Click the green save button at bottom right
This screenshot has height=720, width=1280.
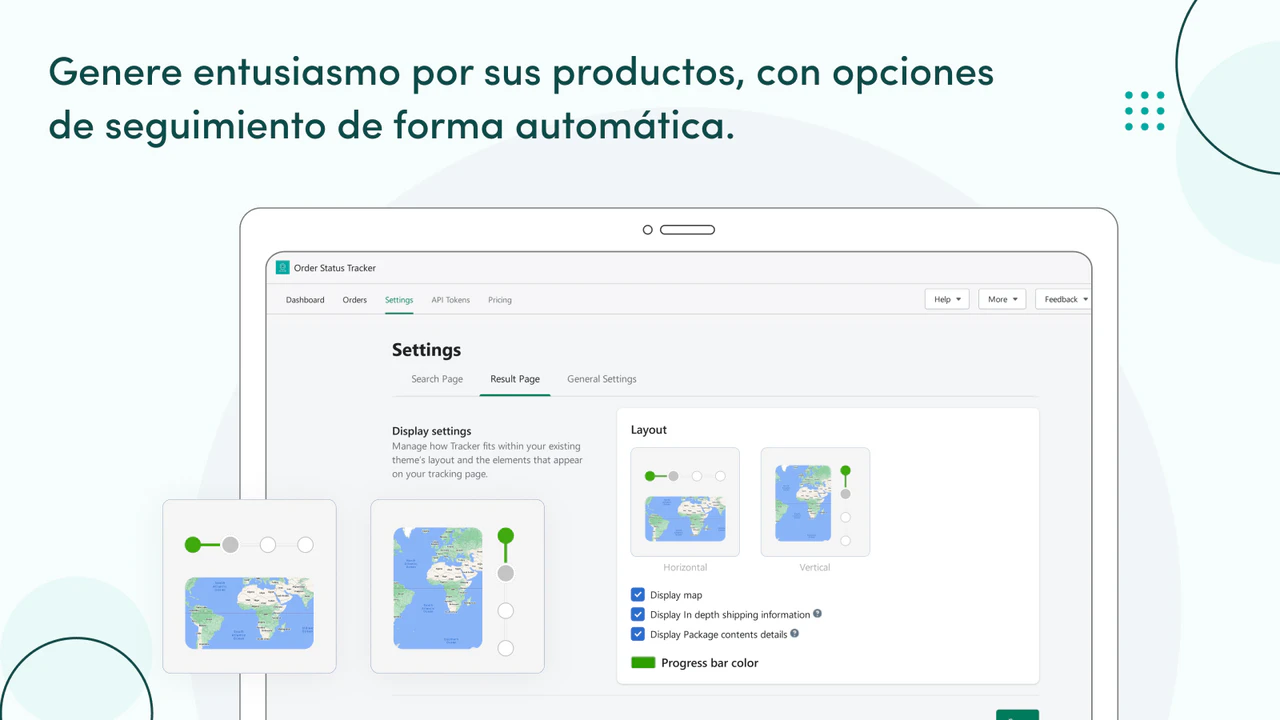tap(1017, 714)
